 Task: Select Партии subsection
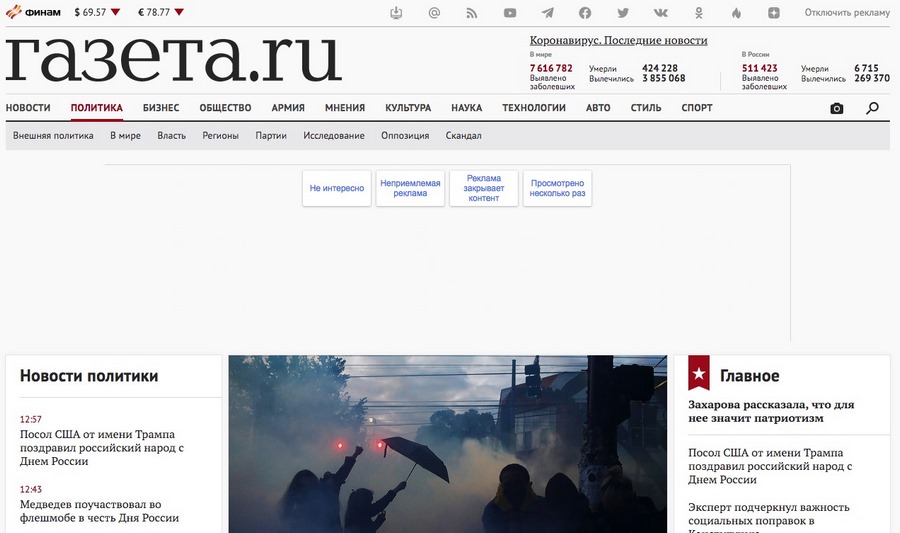click(271, 136)
